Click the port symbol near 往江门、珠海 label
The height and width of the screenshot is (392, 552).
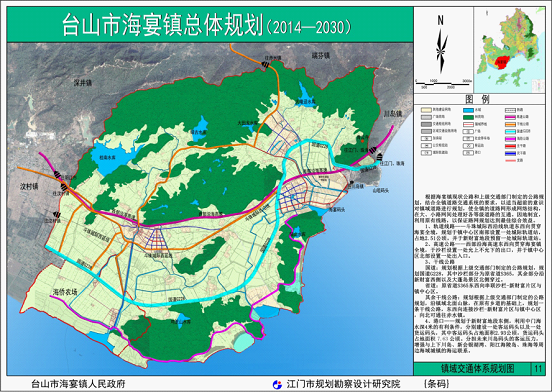pos(381,157)
